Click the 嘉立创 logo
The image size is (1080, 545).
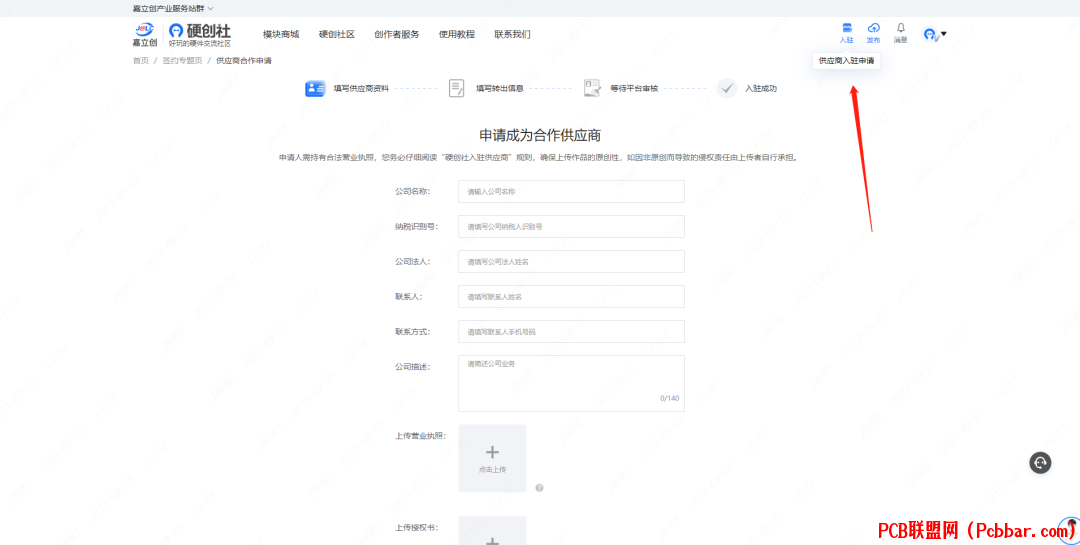coord(144,34)
